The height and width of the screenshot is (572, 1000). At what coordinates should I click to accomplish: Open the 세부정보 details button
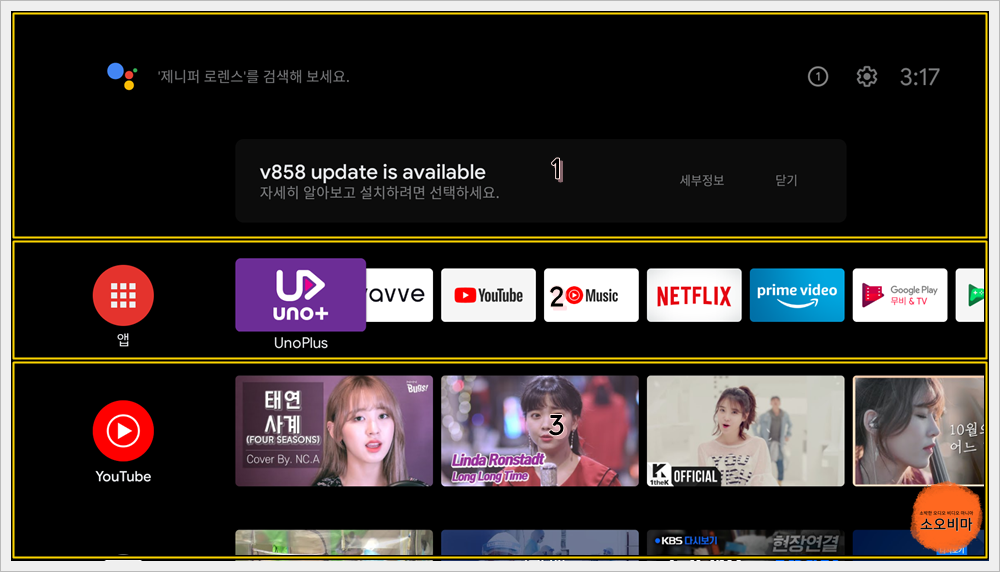(x=702, y=180)
